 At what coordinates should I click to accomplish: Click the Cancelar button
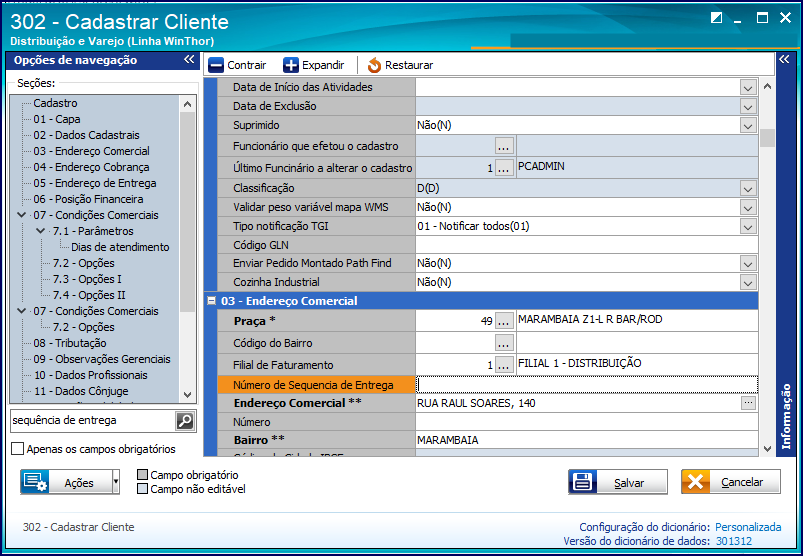[x=731, y=482]
